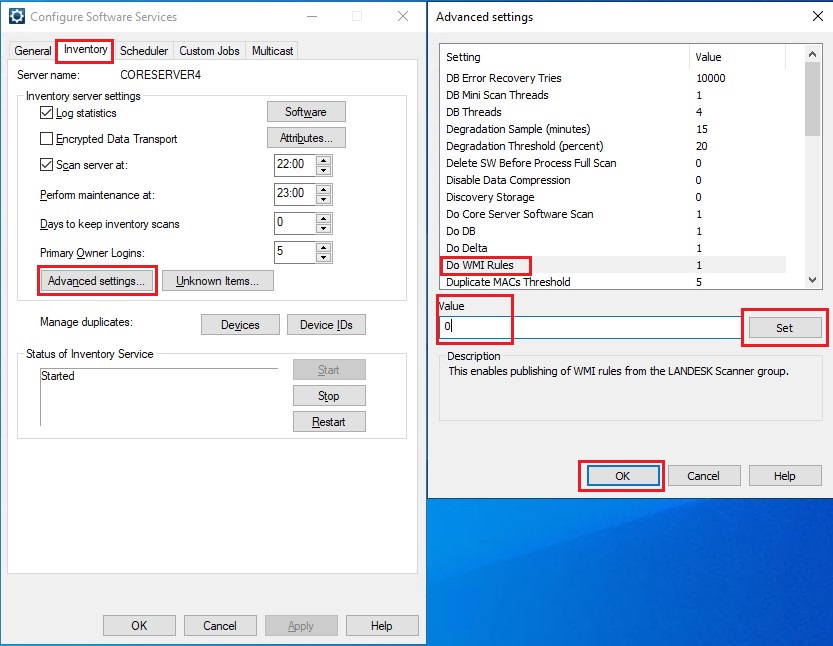Increase Days to keep inventory scans
The width and height of the screenshot is (833, 646).
tap(323, 218)
